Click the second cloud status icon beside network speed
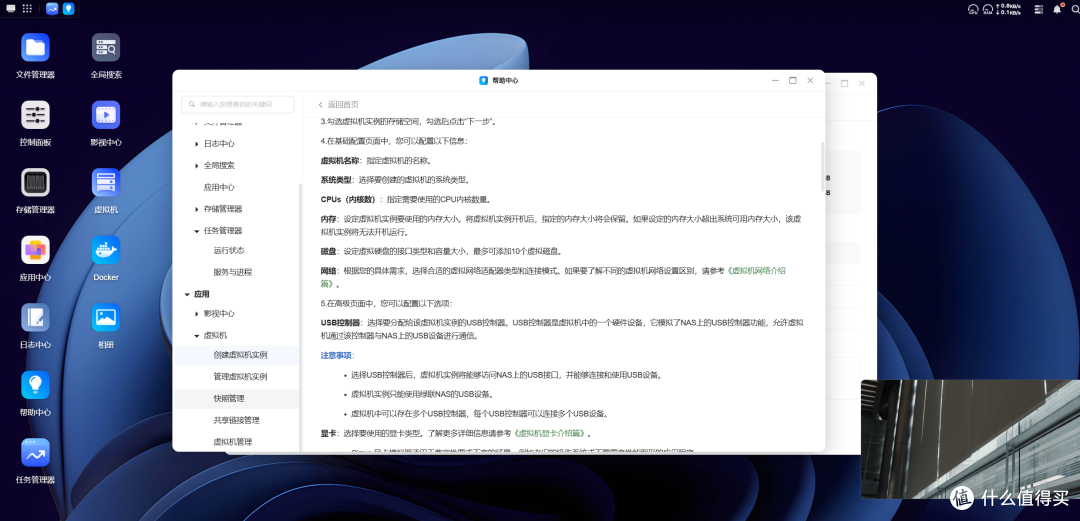 click(989, 9)
